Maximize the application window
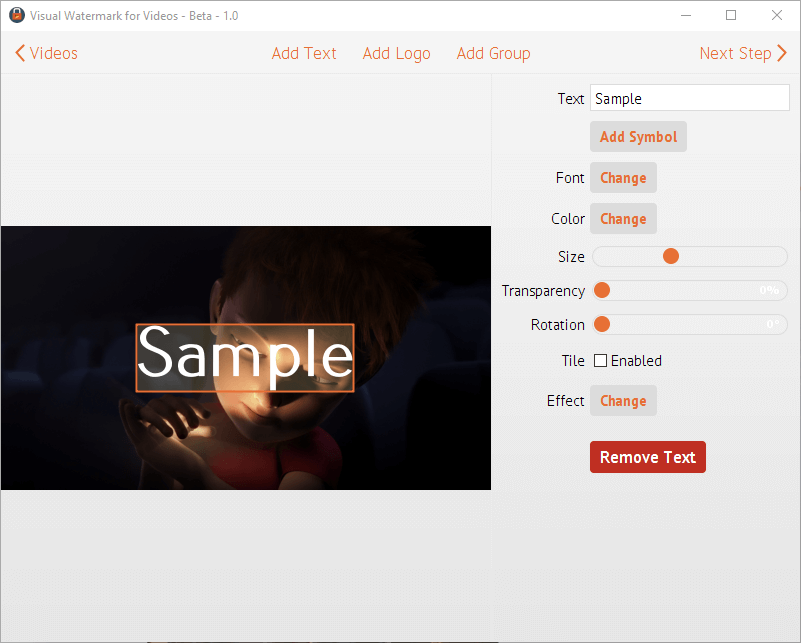 click(x=731, y=16)
